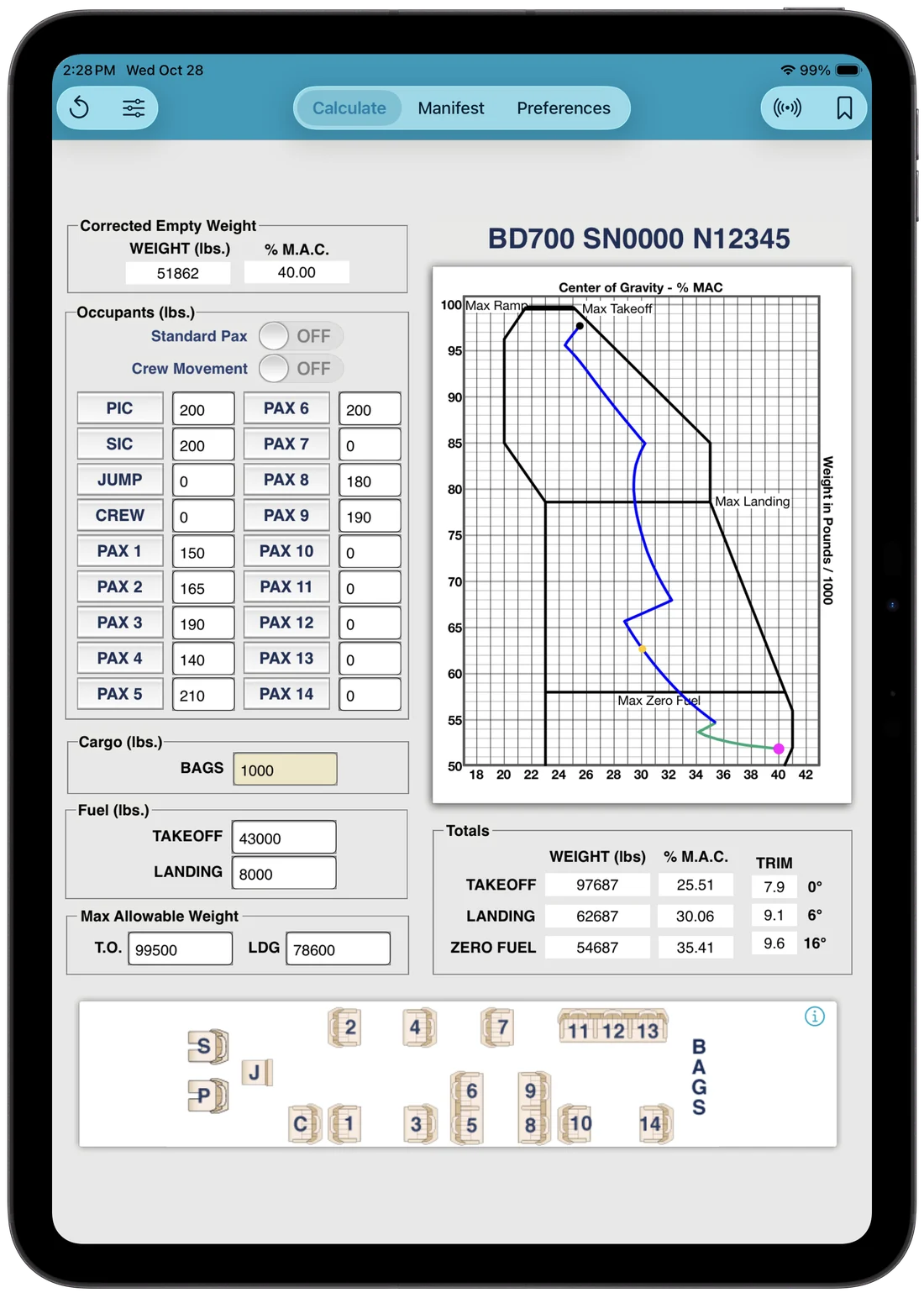Open the Preferences tab
The height and width of the screenshot is (1298, 924).
pyautogui.click(x=564, y=108)
